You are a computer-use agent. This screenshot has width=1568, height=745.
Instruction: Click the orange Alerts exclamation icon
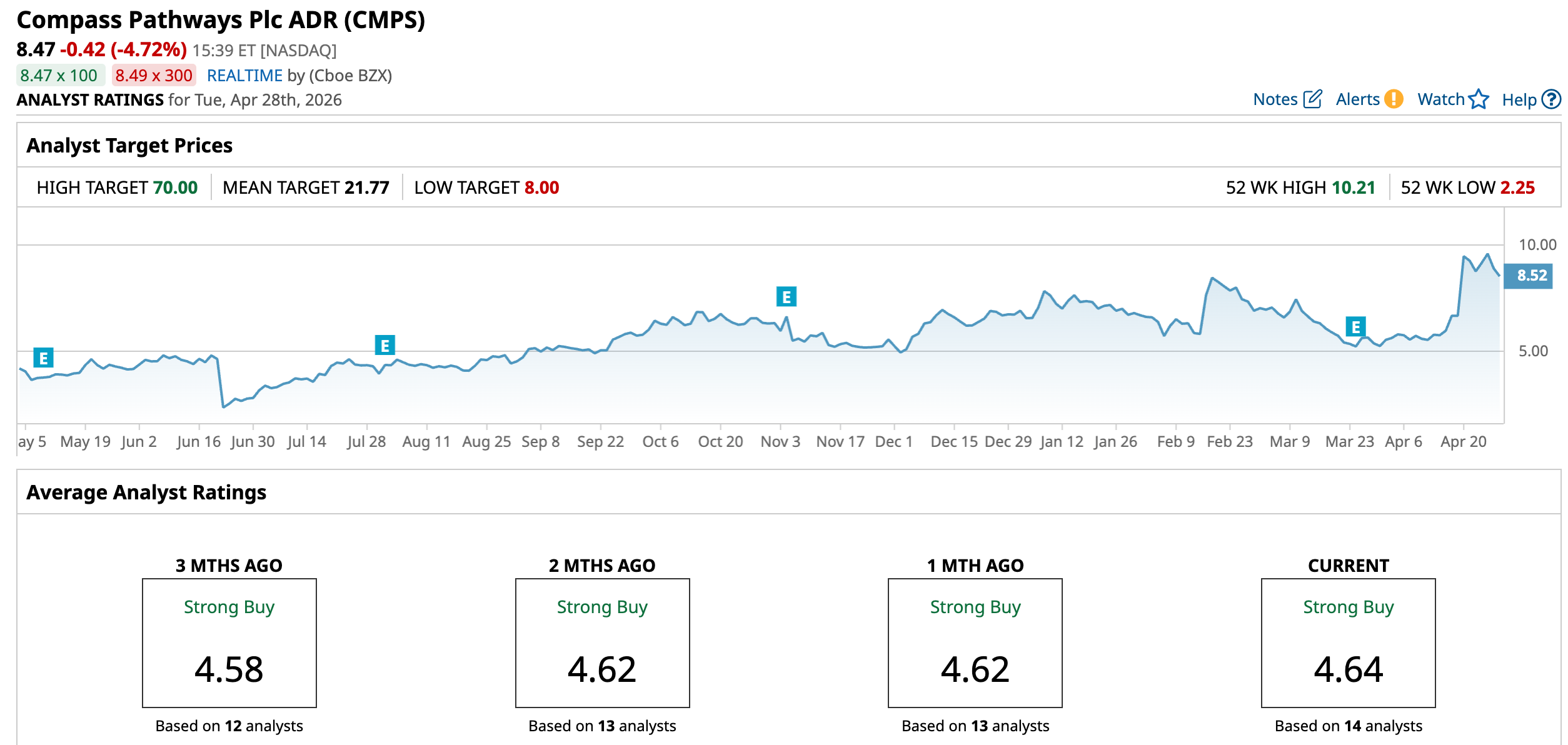point(1394,99)
